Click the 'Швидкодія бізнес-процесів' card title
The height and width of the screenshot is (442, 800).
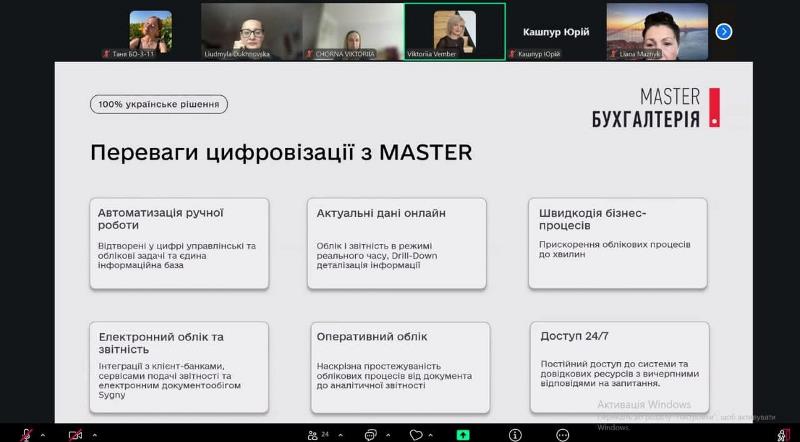click(593, 219)
